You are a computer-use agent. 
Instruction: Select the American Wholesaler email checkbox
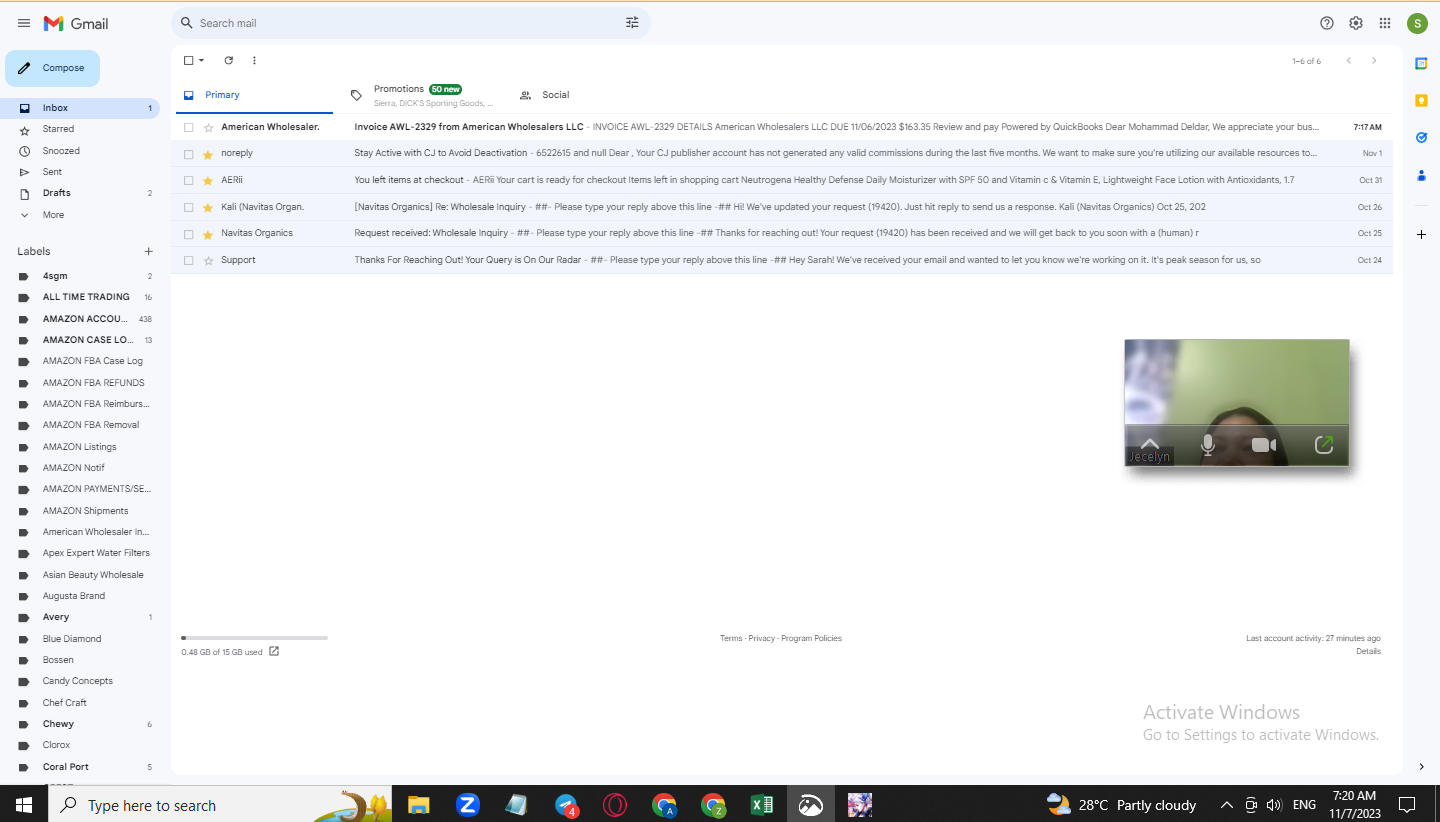coord(188,128)
